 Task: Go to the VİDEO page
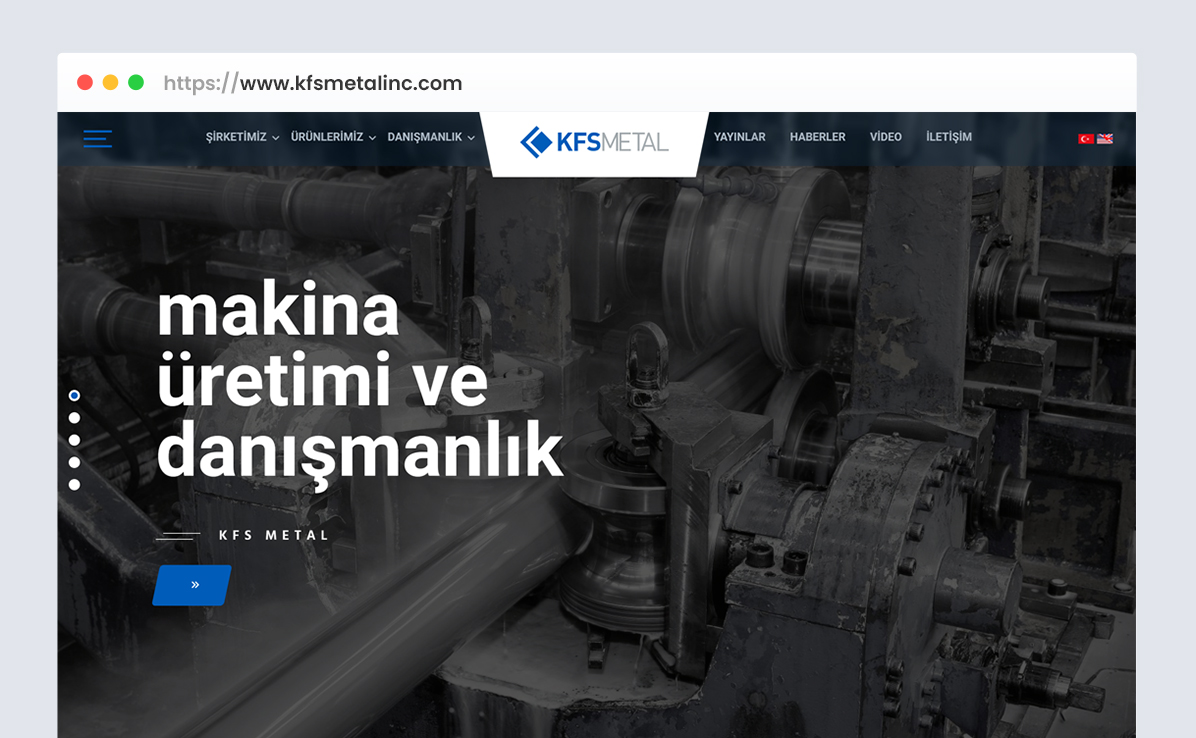(885, 137)
